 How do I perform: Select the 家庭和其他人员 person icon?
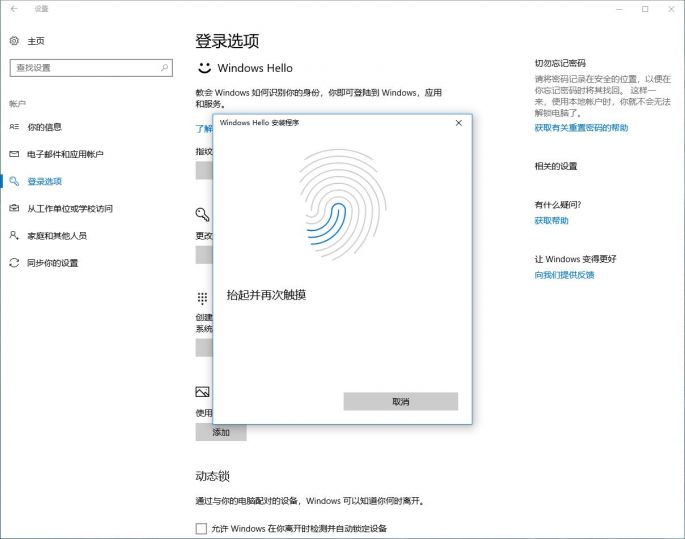(x=14, y=235)
